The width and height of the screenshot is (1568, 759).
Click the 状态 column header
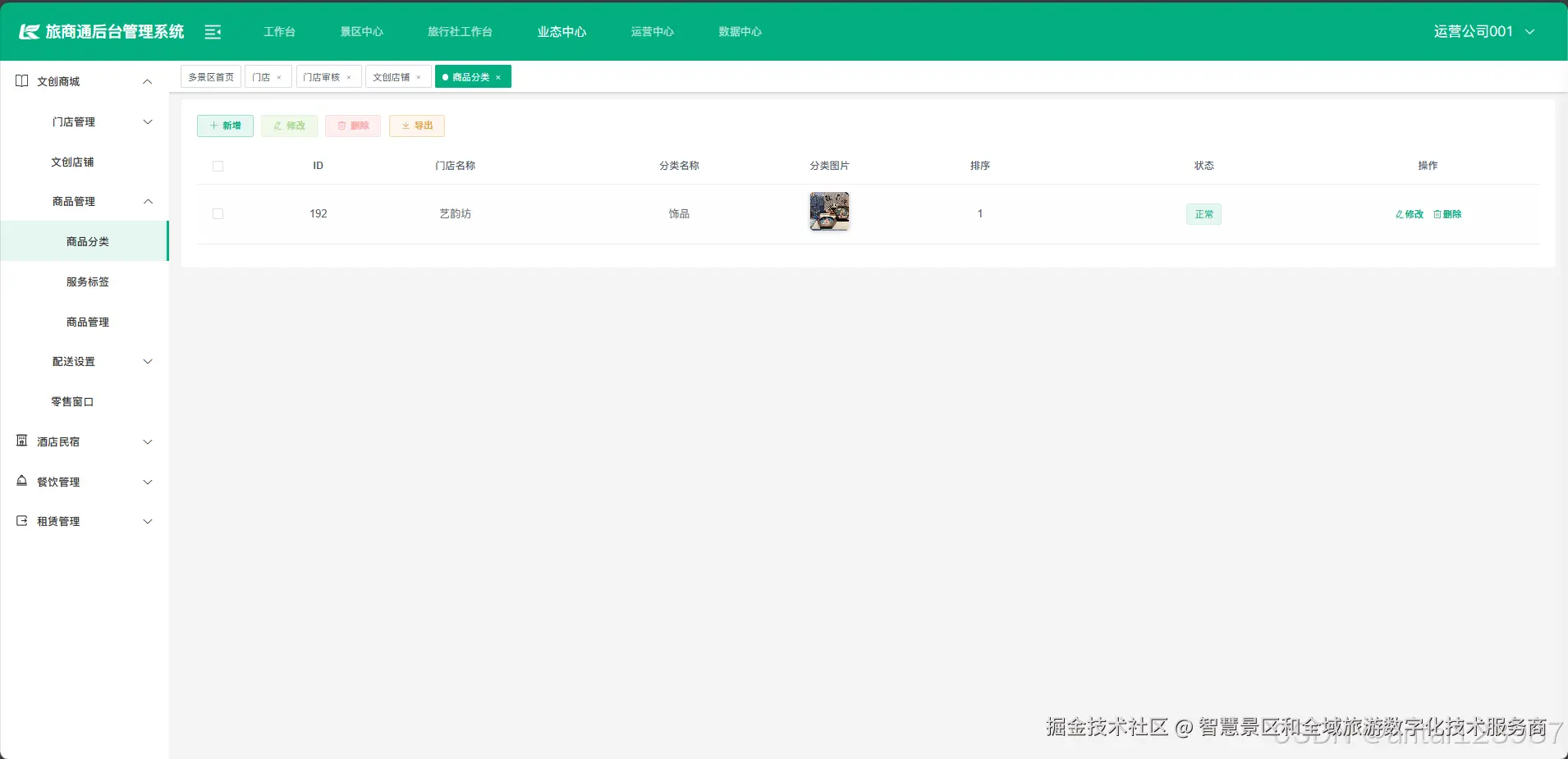(x=1204, y=166)
